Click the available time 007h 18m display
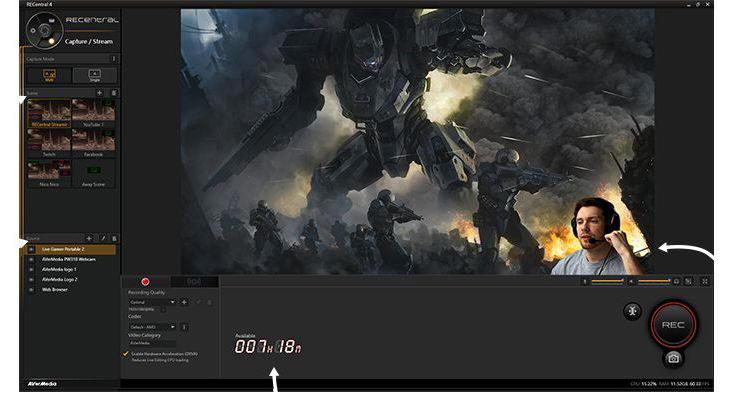The height and width of the screenshot is (409, 738). tap(268, 347)
